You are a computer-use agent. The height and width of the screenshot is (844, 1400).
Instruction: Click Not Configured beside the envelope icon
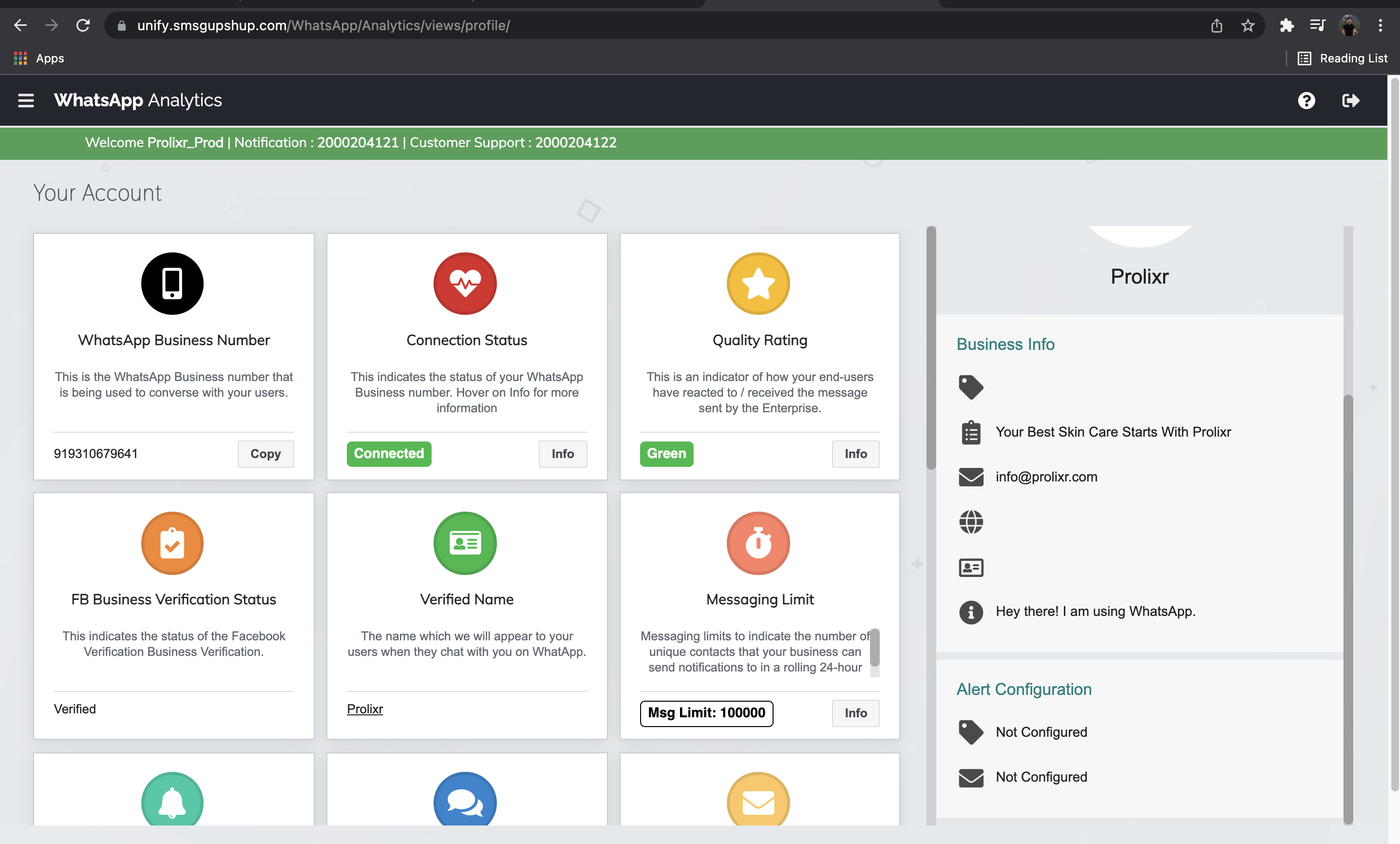1041,777
